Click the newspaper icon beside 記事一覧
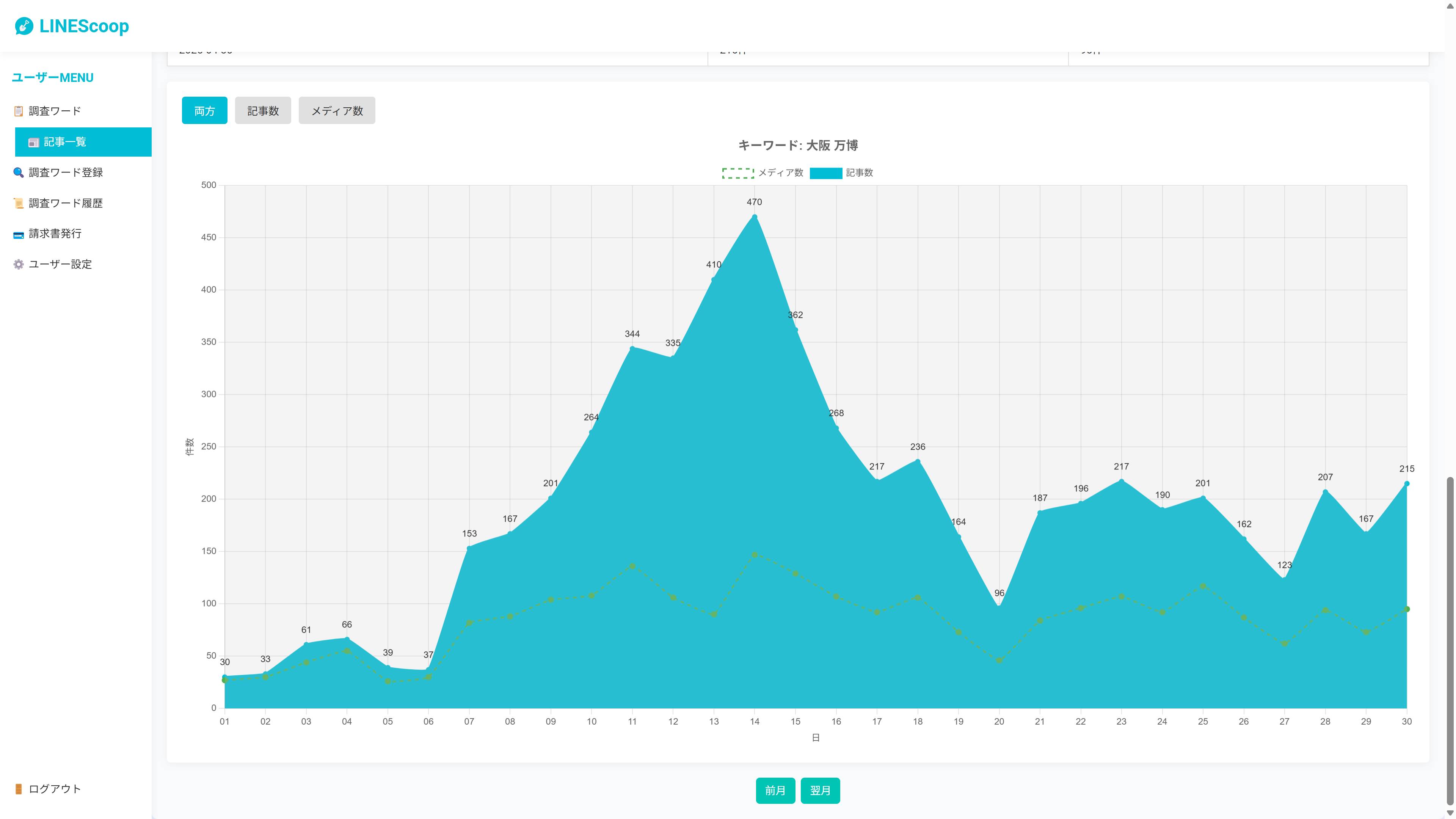This screenshot has width=1456, height=819. (34, 143)
